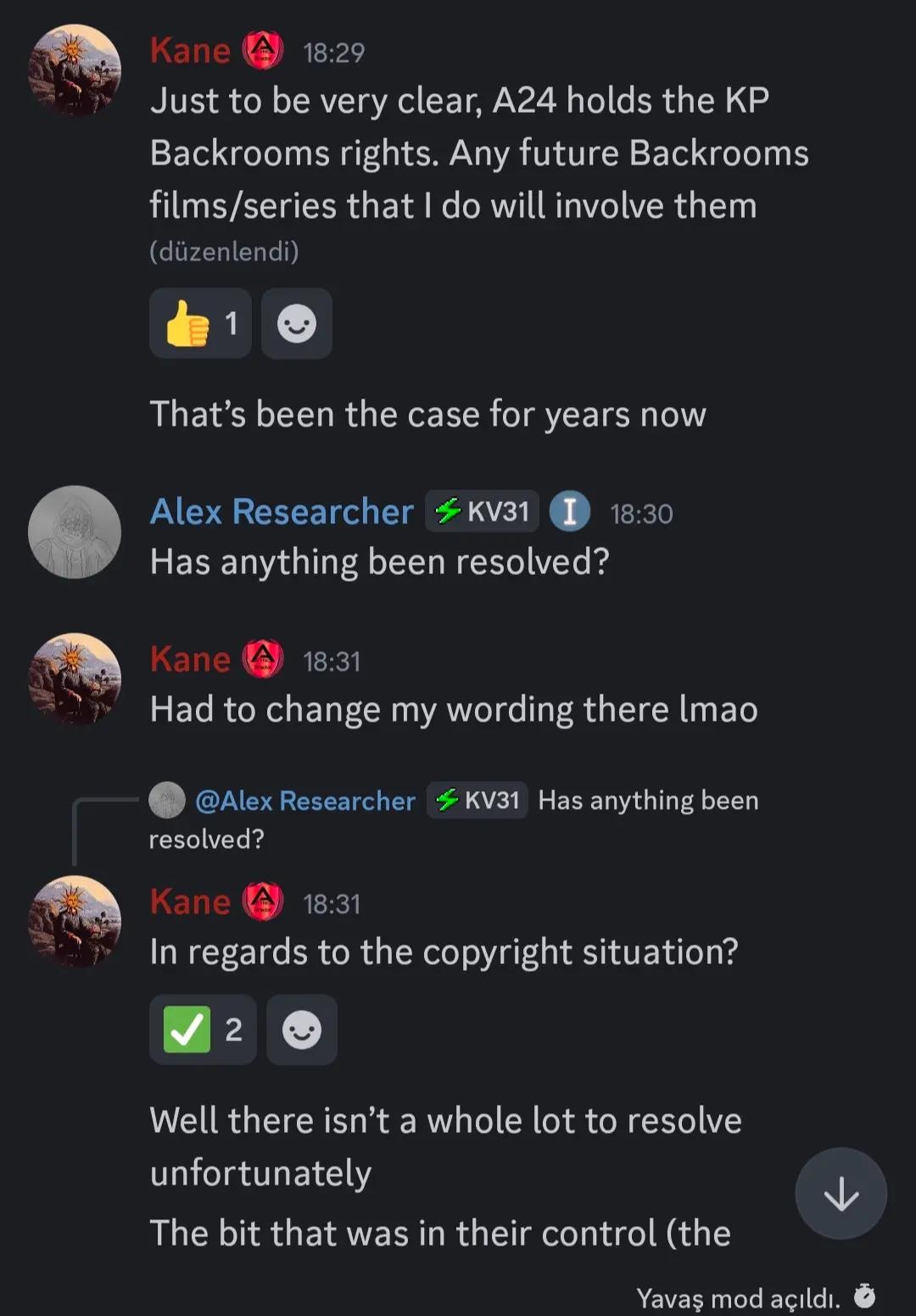
Task: Tap the KV31 server tag beside Alex Researcher
Action: (482, 511)
